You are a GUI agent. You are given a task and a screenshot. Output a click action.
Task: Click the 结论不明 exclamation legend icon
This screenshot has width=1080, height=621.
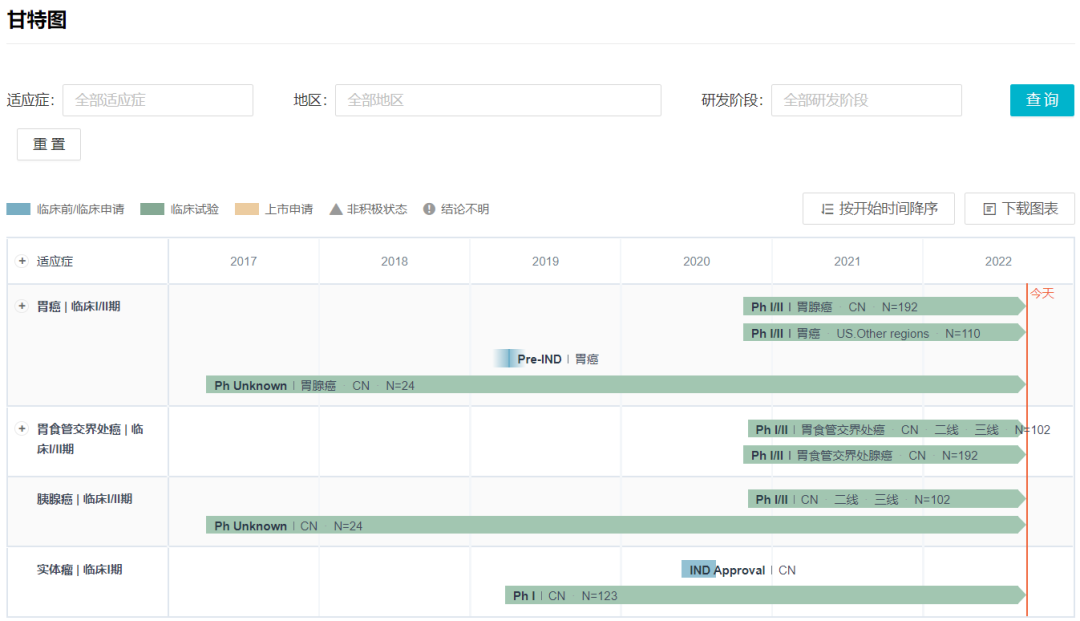[x=429, y=209]
